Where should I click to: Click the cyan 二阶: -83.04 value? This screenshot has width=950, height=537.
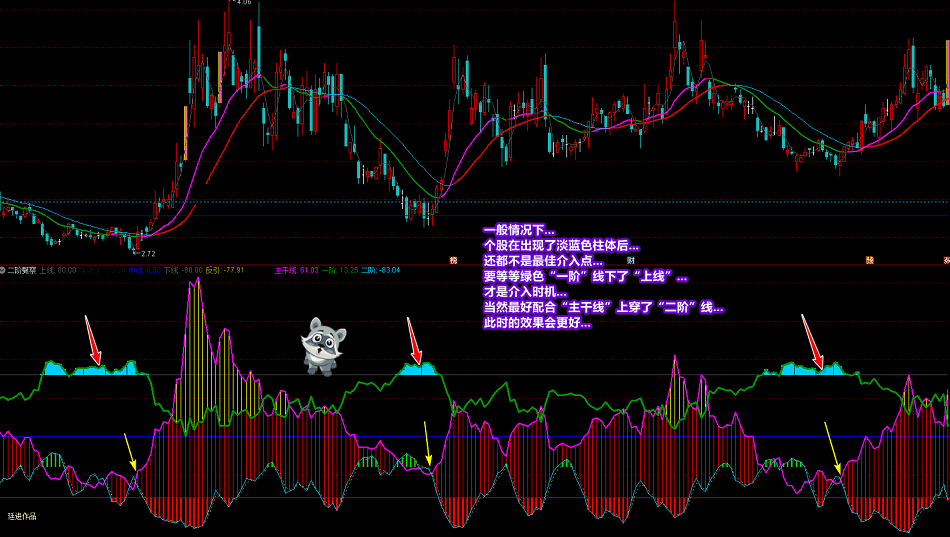[x=380, y=270]
